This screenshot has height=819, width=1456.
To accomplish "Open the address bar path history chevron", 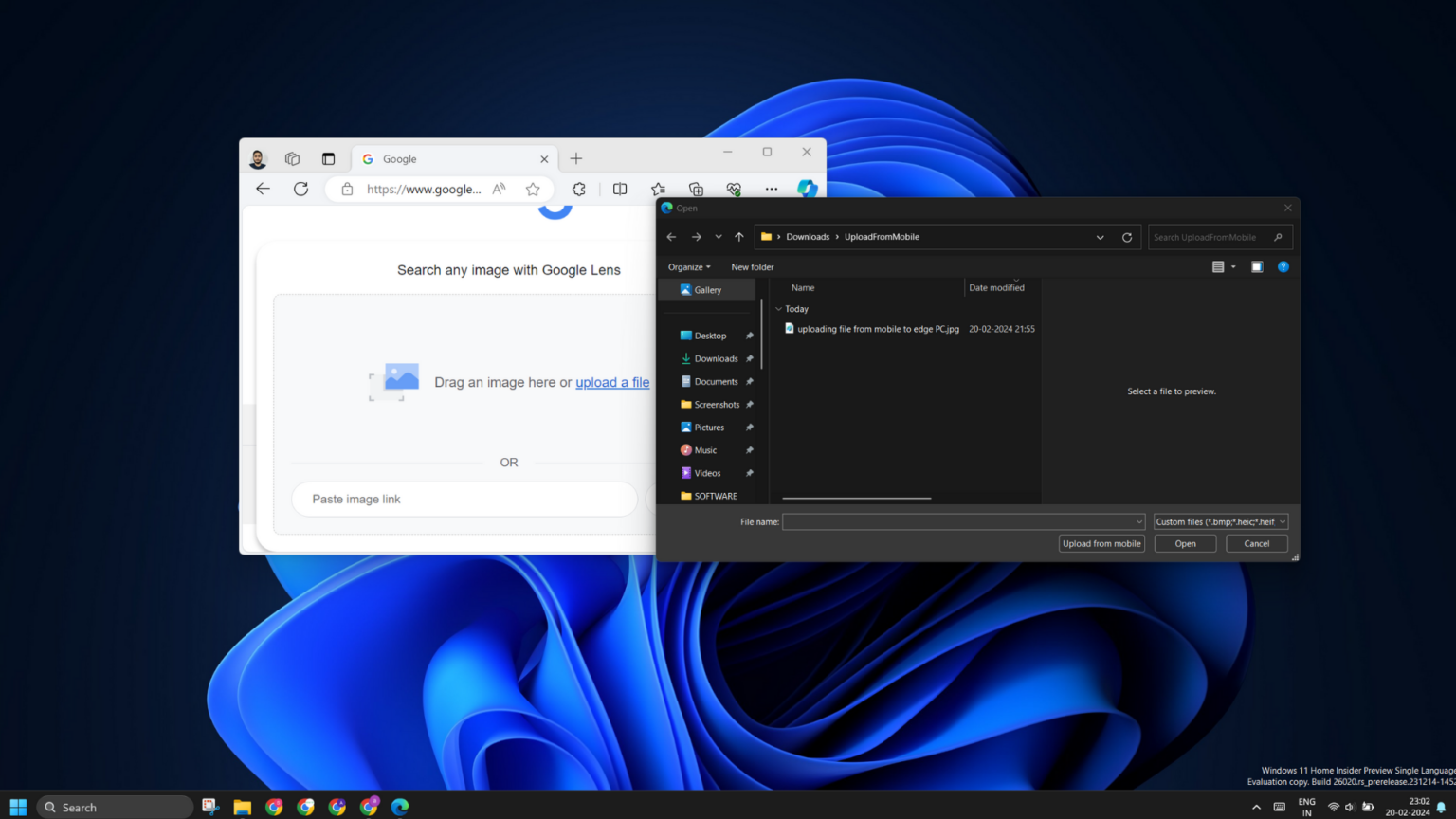I will (1100, 237).
